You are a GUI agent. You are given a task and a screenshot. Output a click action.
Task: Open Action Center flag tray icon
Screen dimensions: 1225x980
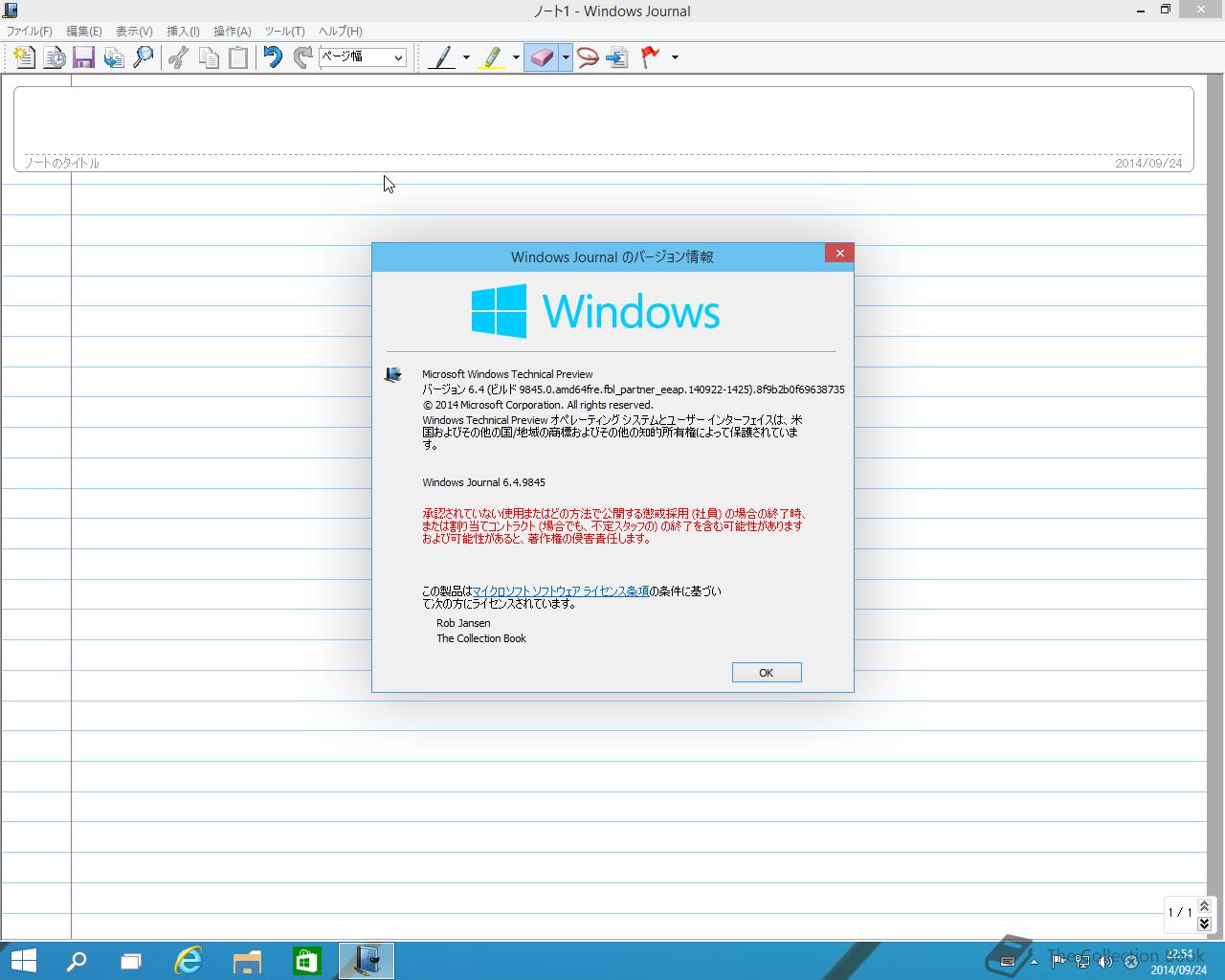pyautogui.click(x=1058, y=962)
